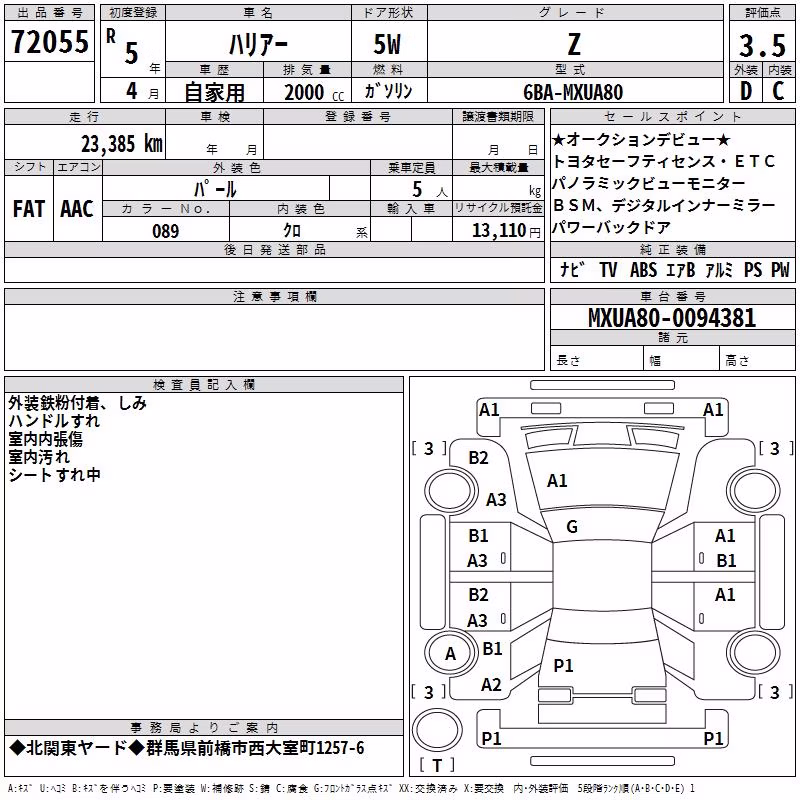This screenshot has height=800, width=800.
Task: Select the ABS equipment label
Action: (x=643, y=269)
